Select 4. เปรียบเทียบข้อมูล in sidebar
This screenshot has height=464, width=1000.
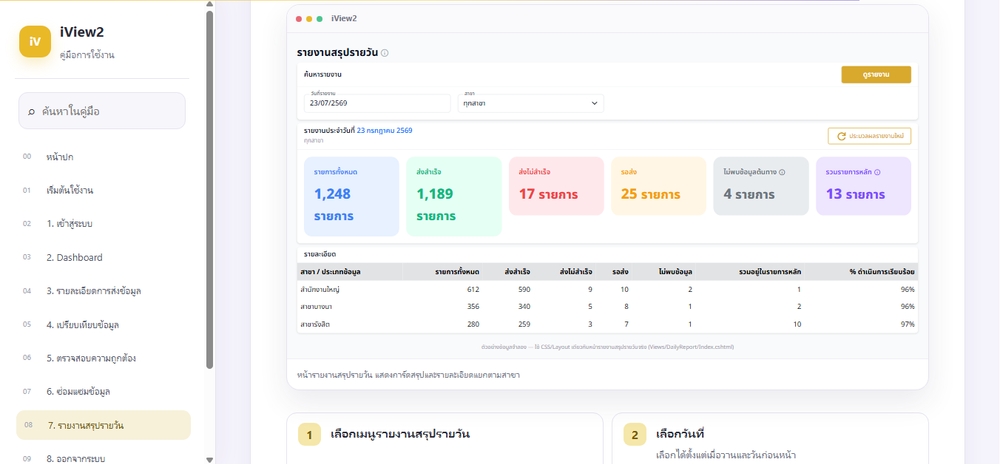pos(103,324)
